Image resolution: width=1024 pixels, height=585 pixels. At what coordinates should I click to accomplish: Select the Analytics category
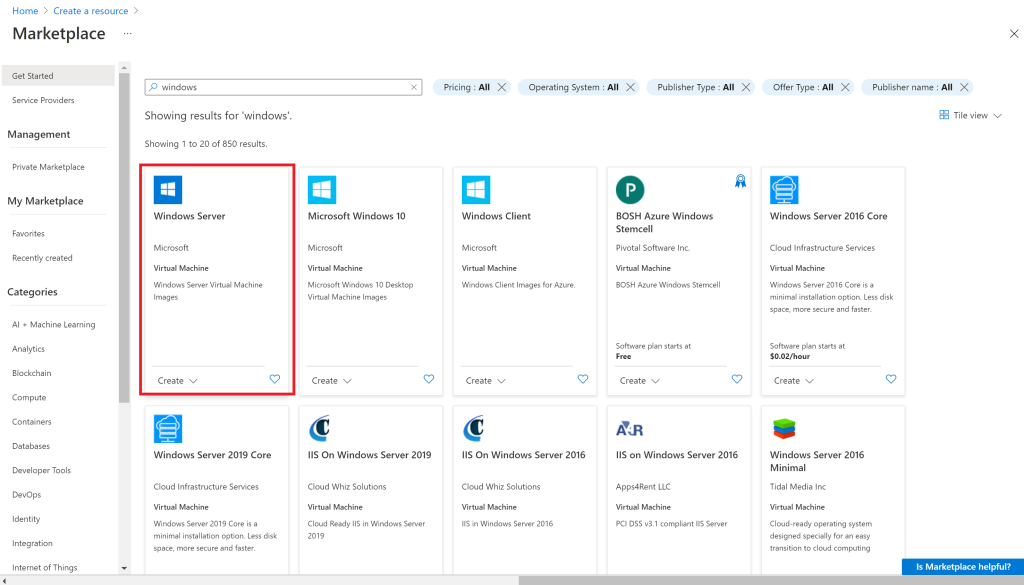point(28,349)
